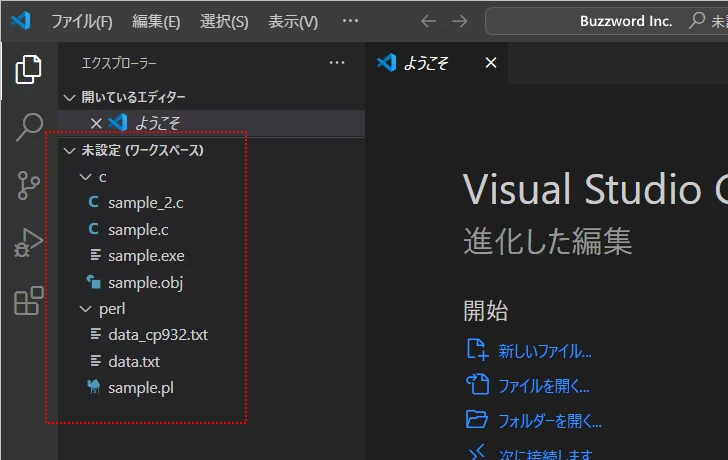Open the 表示(V) menu
Image resolution: width=728 pixels, height=460 pixels.
pyautogui.click(x=293, y=21)
